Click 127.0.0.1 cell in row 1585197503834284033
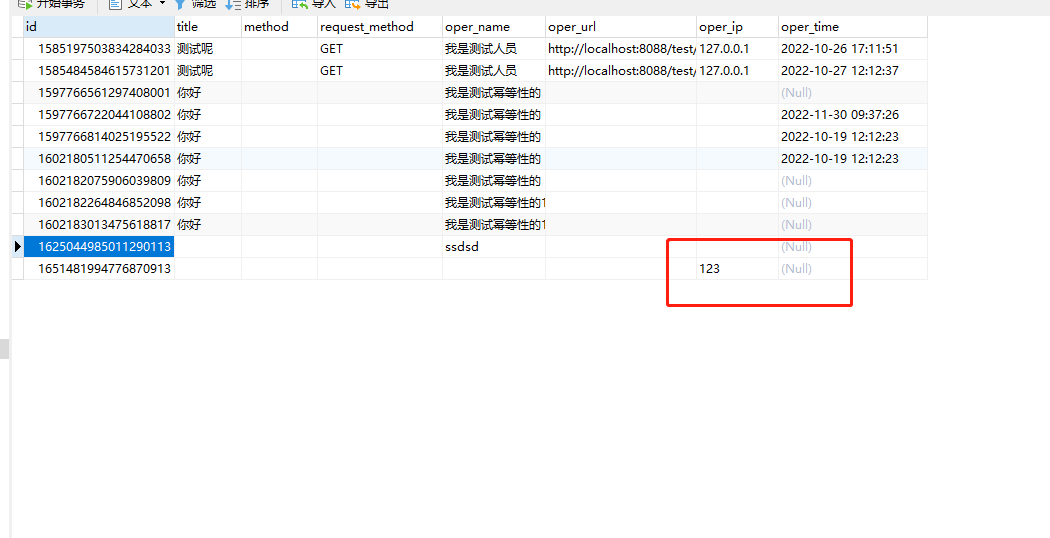Viewport: 1050px width, 538px height. coord(737,49)
